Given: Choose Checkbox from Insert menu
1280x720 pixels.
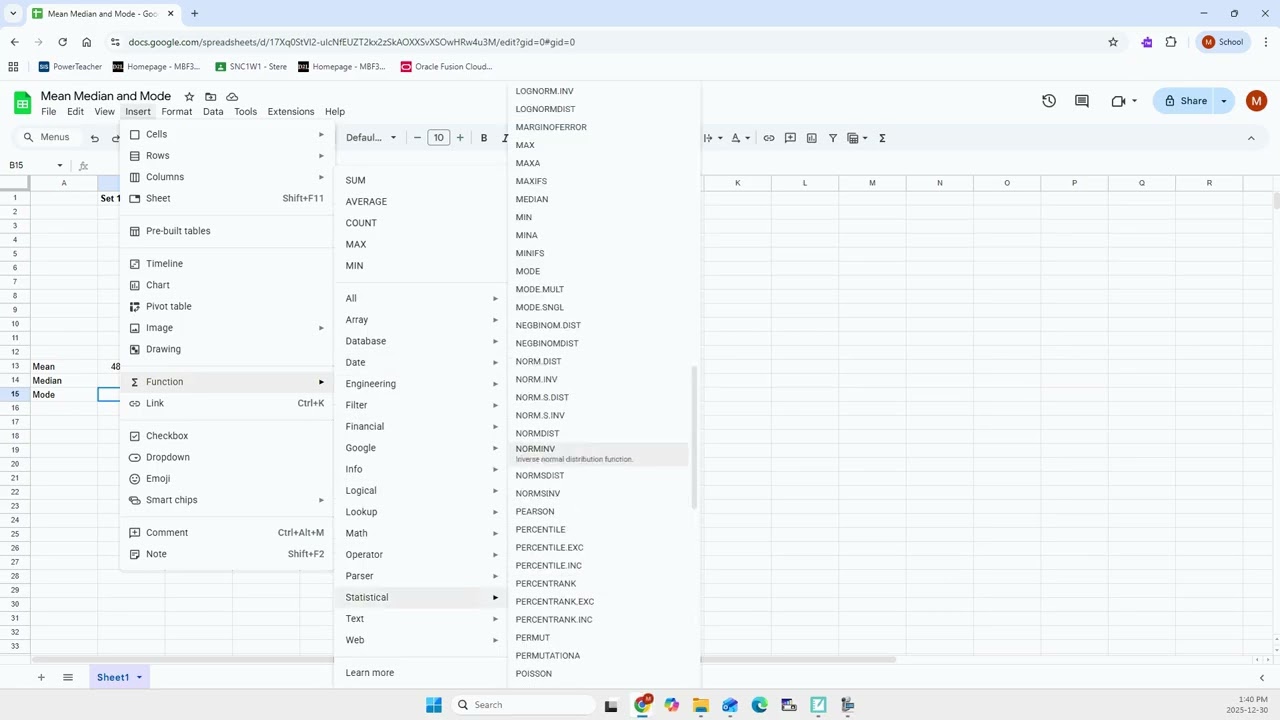Looking at the screenshot, I should [x=227, y=436].
